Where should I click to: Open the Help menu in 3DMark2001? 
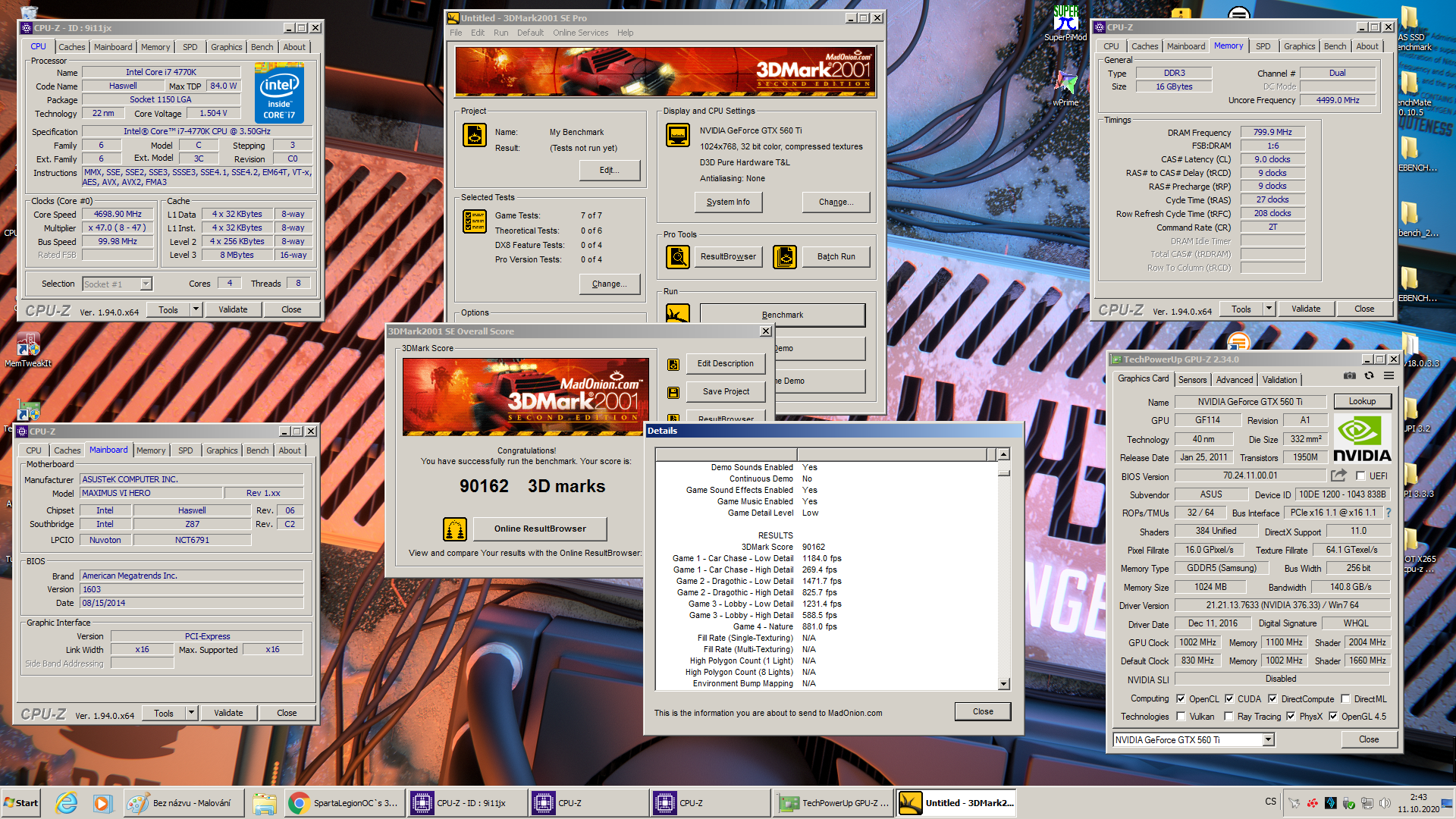point(625,33)
